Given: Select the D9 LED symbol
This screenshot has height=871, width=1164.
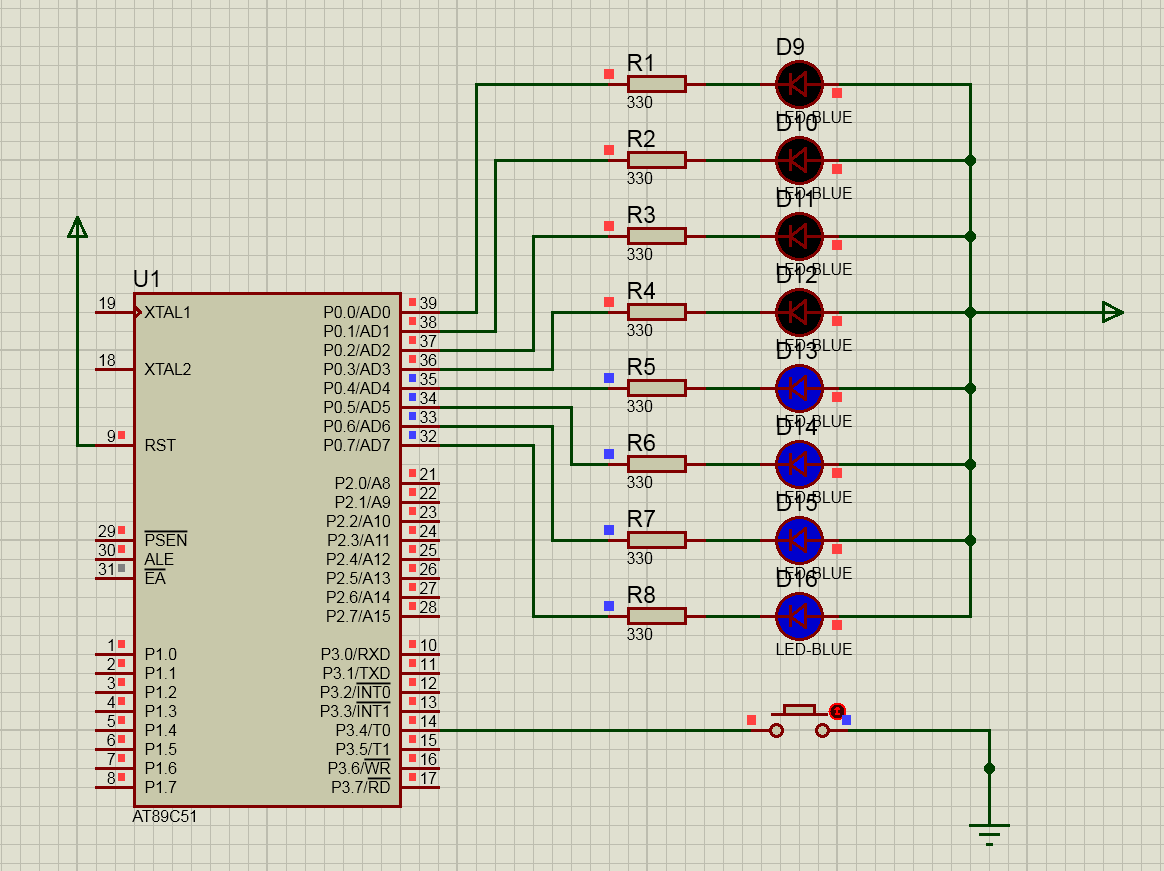Looking at the screenshot, I should tap(799, 84).
